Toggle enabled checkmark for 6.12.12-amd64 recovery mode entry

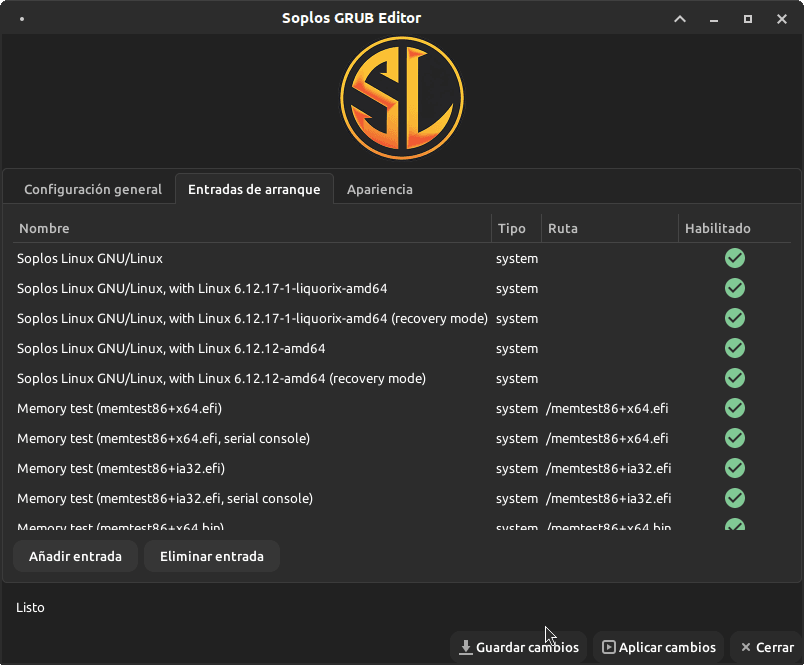(735, 378)
